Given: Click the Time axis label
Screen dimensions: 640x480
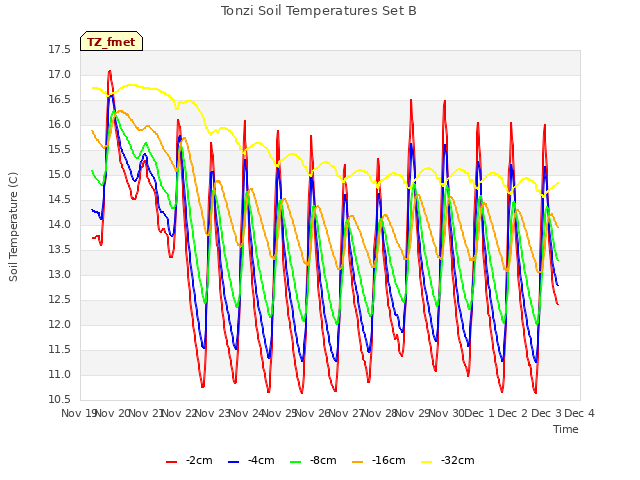Looking at the screenshot, I should click(566, 429).
